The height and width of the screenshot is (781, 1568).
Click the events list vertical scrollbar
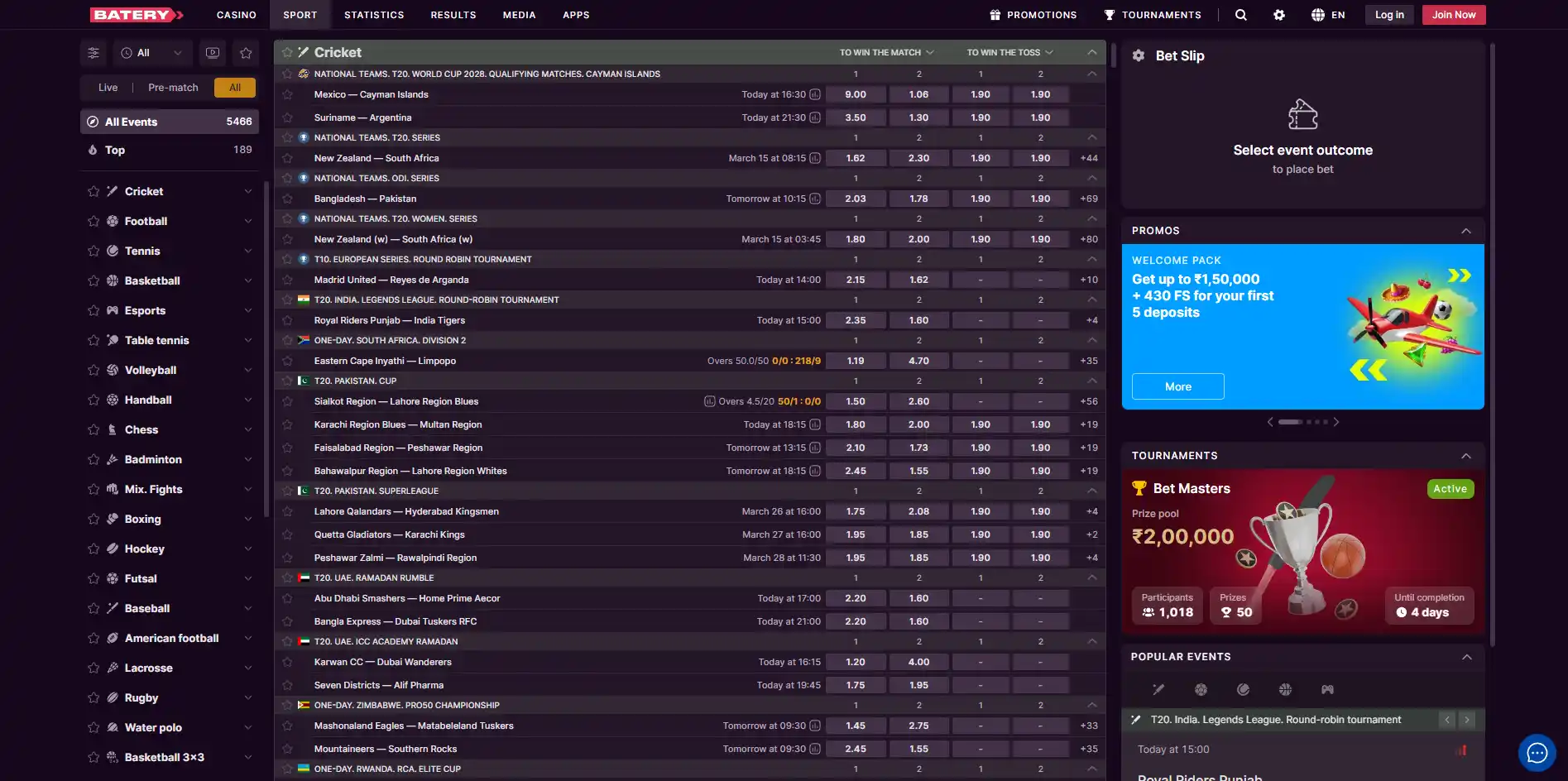[x=1114, y=56]
